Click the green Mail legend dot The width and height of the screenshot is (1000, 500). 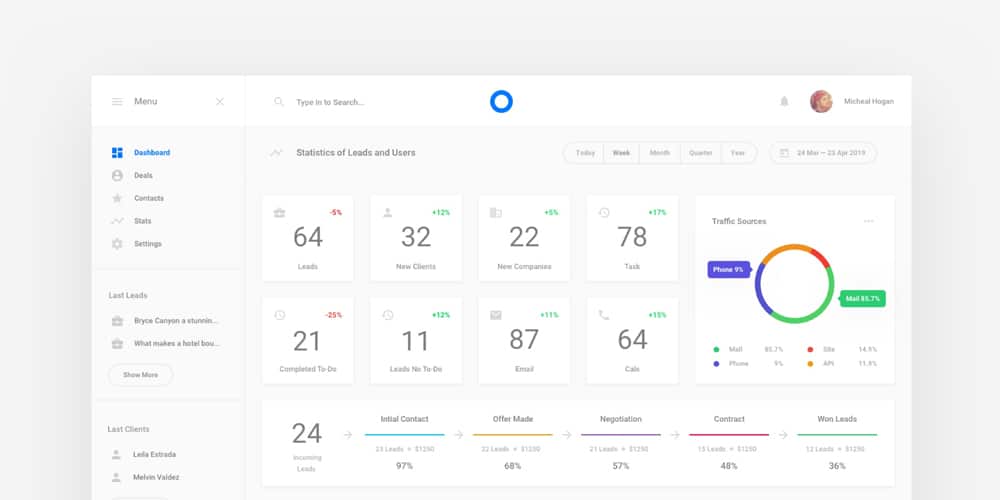(x=716, y=349)
